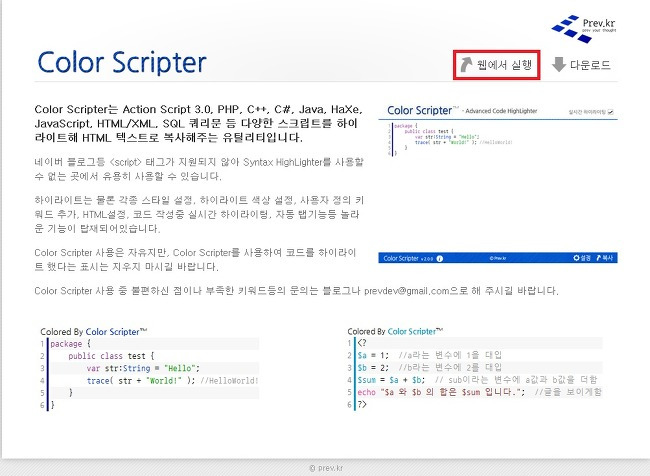Click the curved arrow icon of 웹에서 실행
The width and height of the screenshot is (650, 476).
pos(466,64)
